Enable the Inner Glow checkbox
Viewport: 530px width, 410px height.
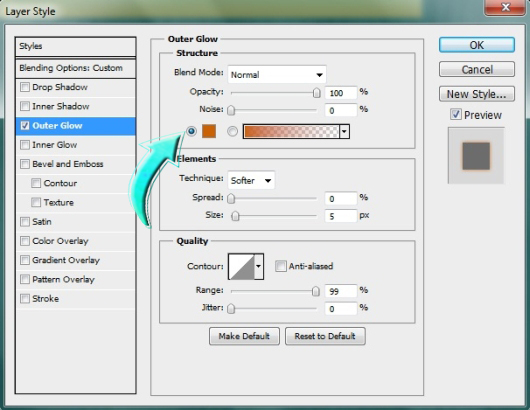25,145
